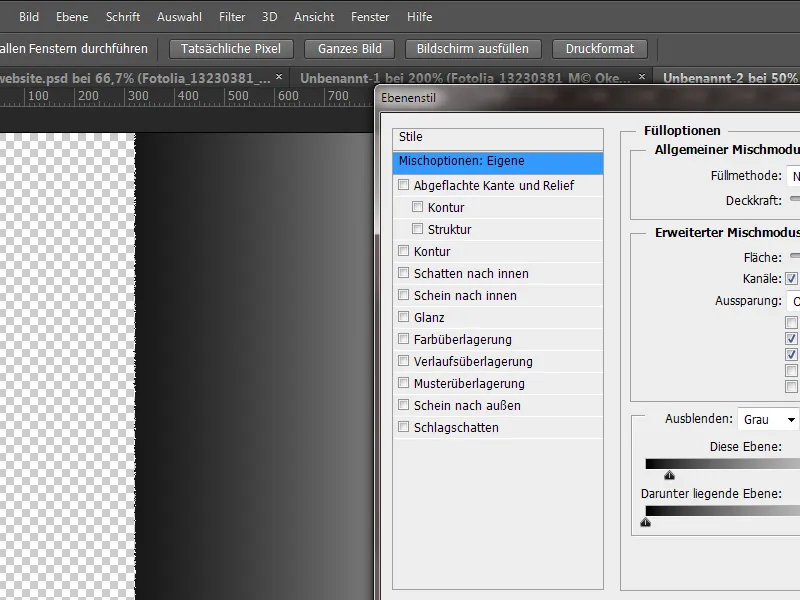The width and height of the screenshot is (800, 600).
Task: Enable the Struktur checkbox
Action: click(x=417, y=229)
